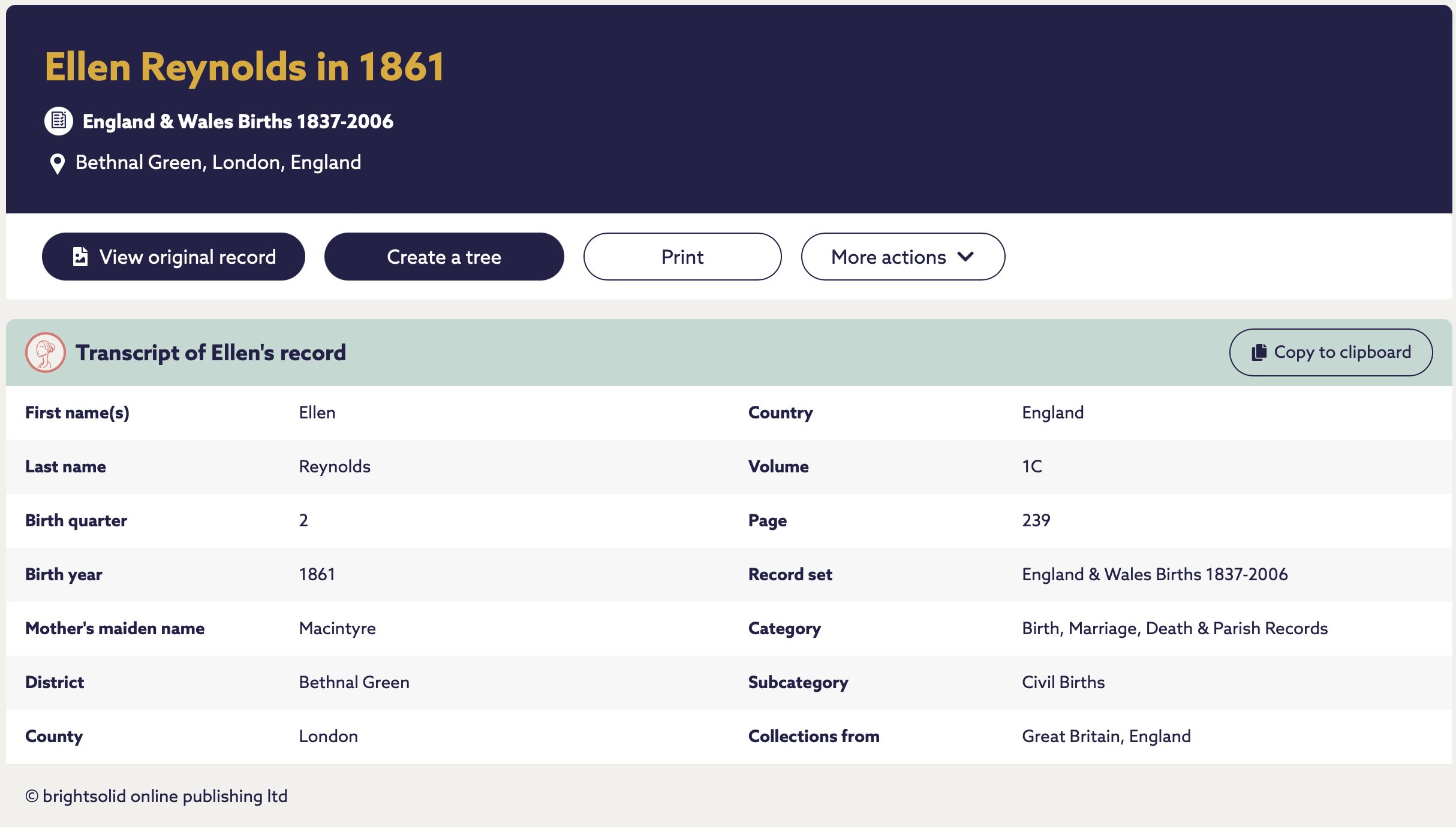The width and height of the screenshot is (1456, 832).
Task: Open Create a tree
Action: click(x=444, y=257)
